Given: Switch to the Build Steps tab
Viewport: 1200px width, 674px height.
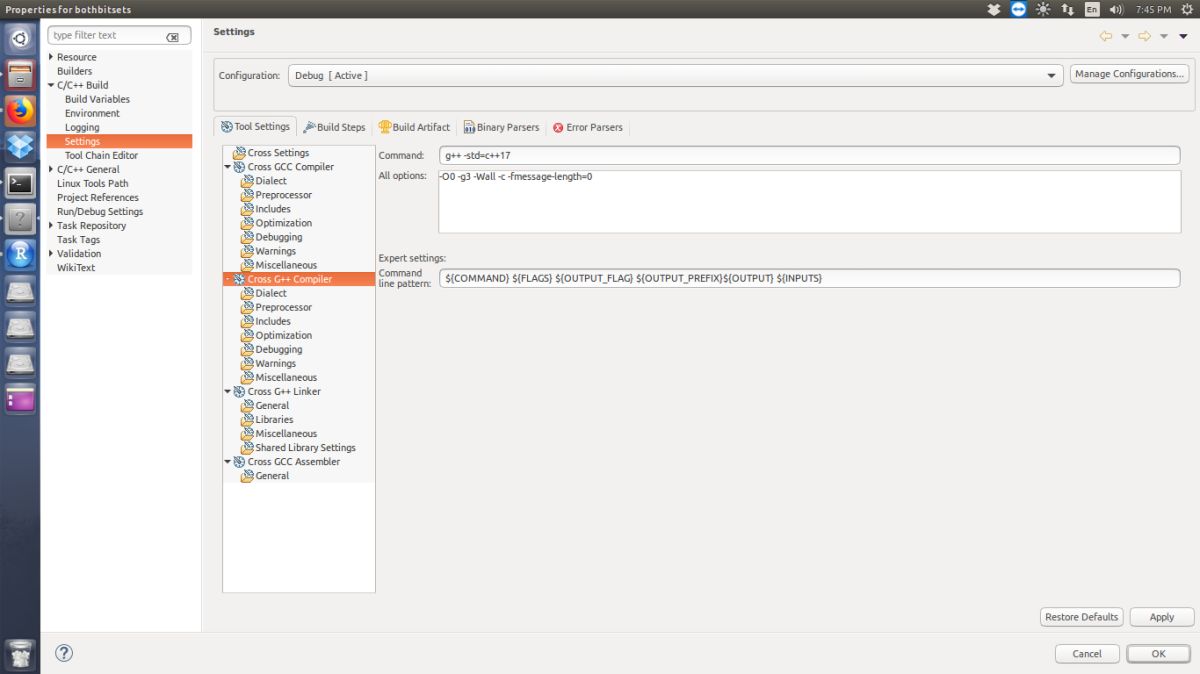Looking at the screenshot, I should (334, 127).
